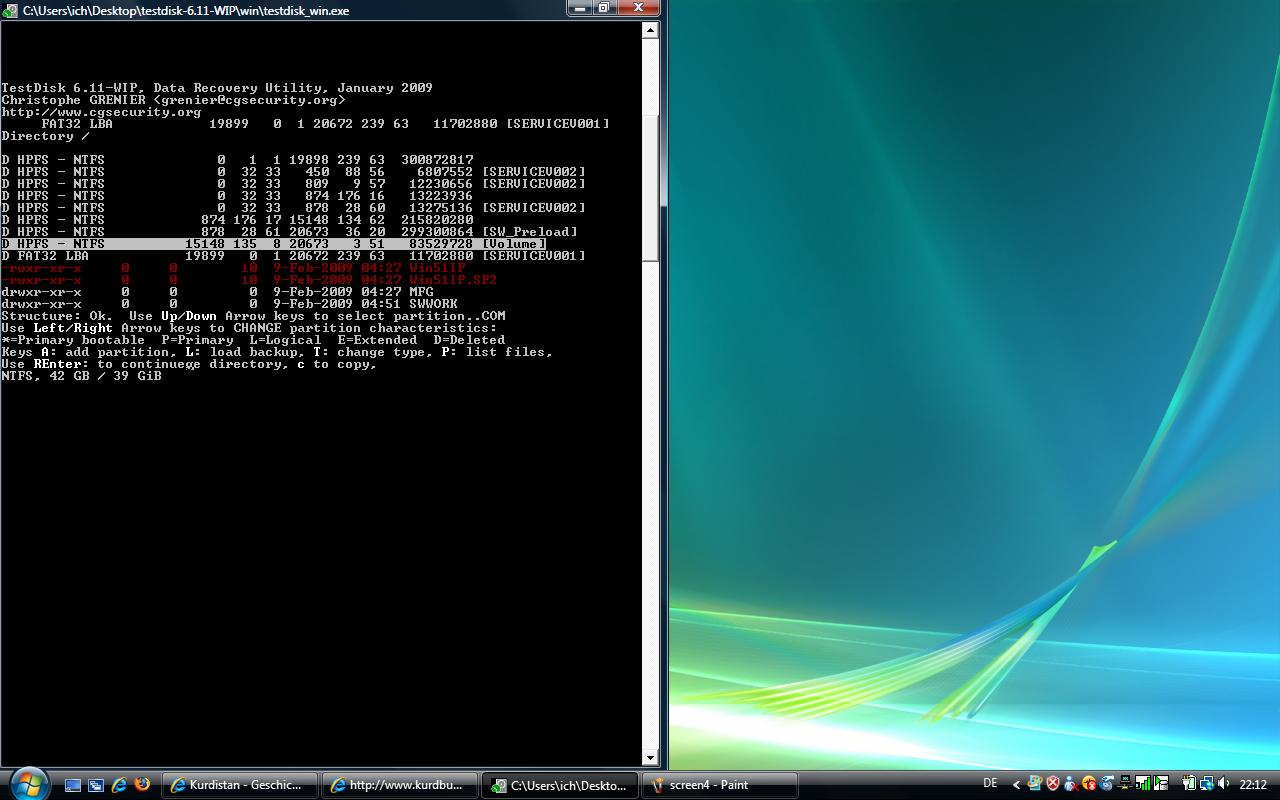Image resolution: width=1280 pixels, height=800 pixels.
Task: Click the 'E=Extended' legend text
Action: click(377, 340)
